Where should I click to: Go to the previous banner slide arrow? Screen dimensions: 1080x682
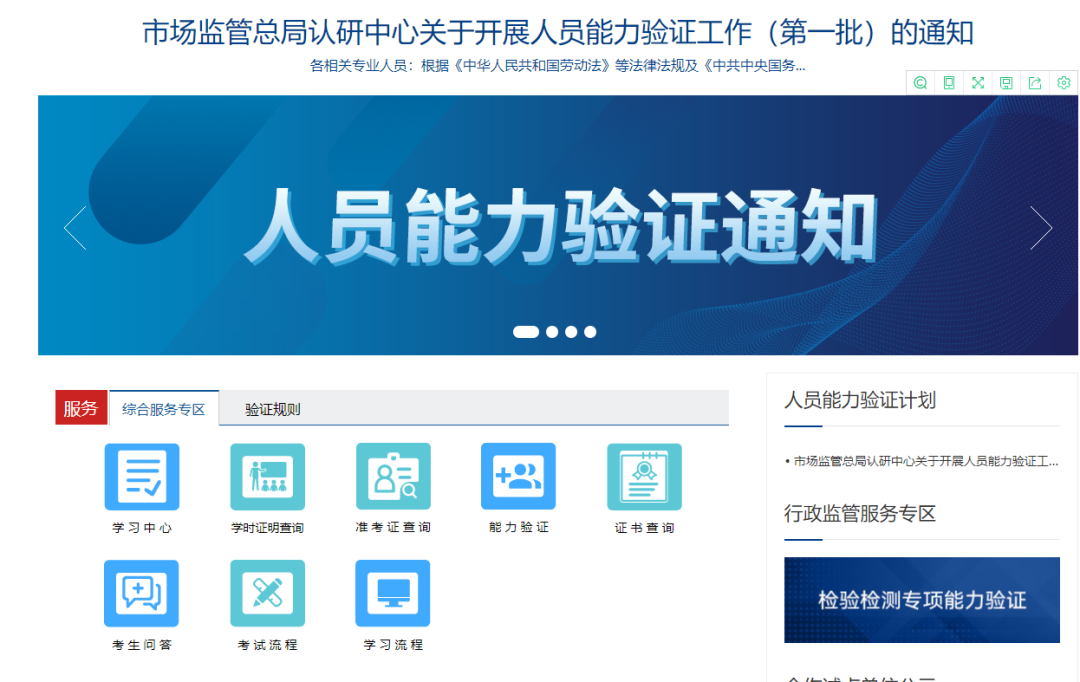coord(75,227)
